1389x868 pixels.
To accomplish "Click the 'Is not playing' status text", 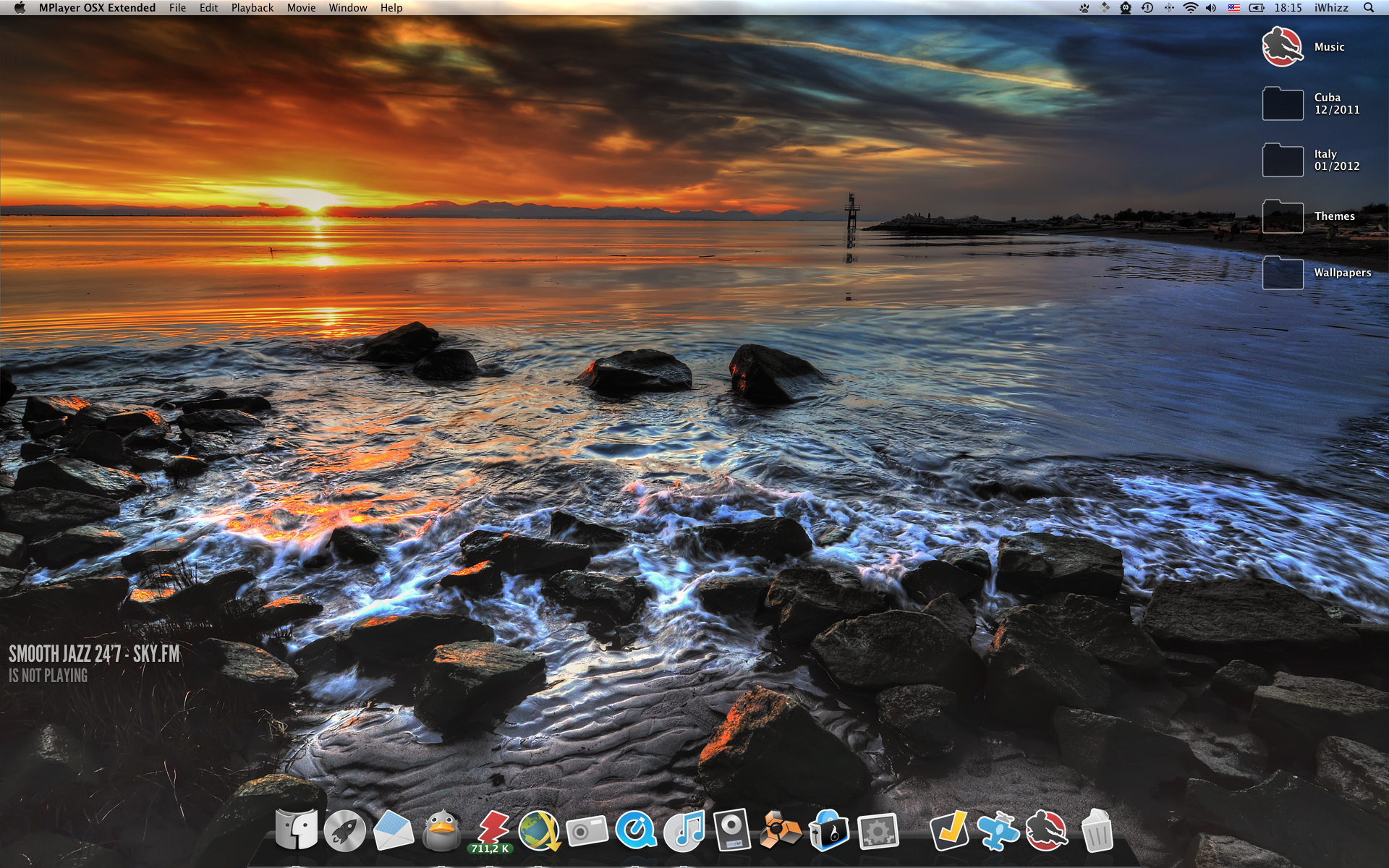I will tap(48, 676).
